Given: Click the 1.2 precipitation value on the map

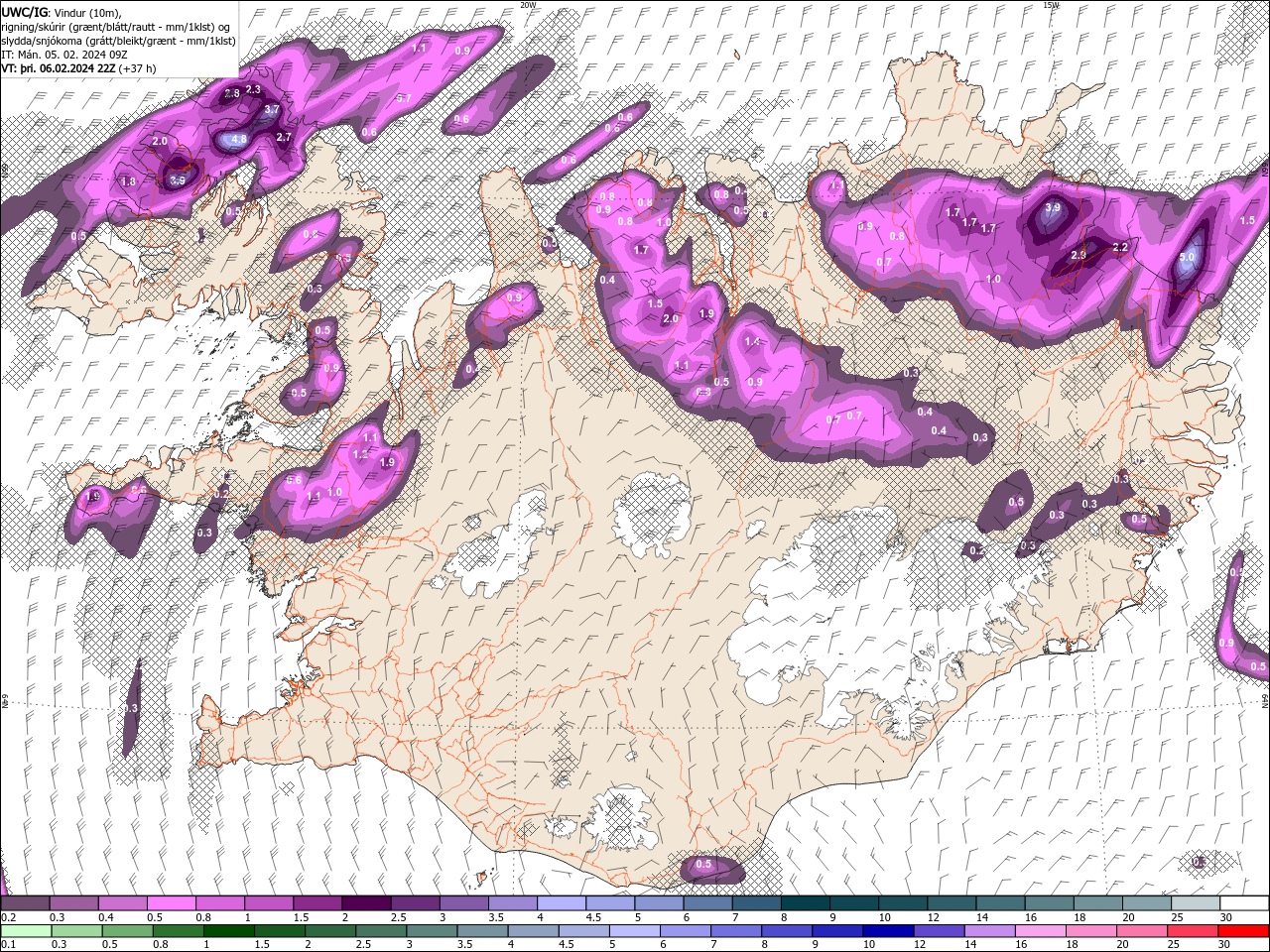Looking at the screenshot, I should click(x=361, y=454).
